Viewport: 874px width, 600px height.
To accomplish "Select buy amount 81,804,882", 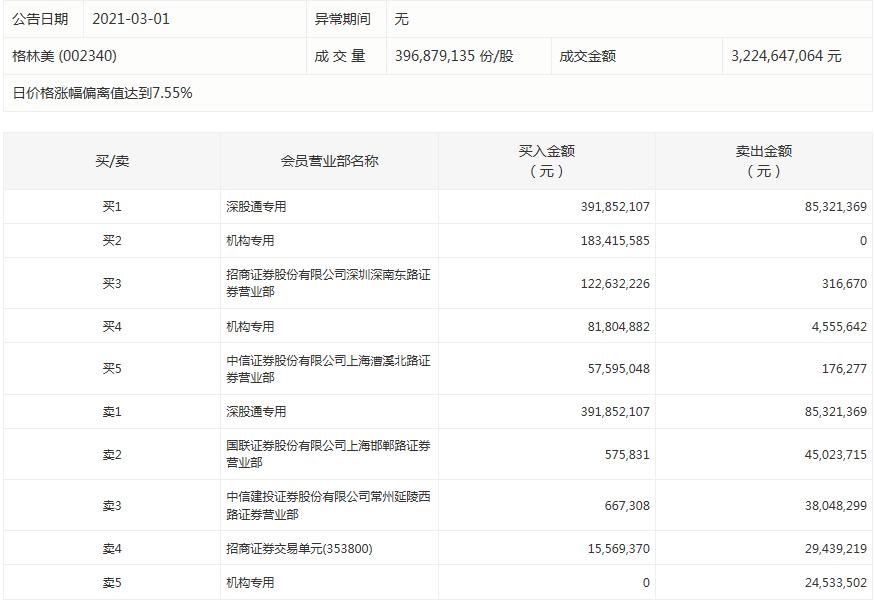I will click(x=618, y=327).
